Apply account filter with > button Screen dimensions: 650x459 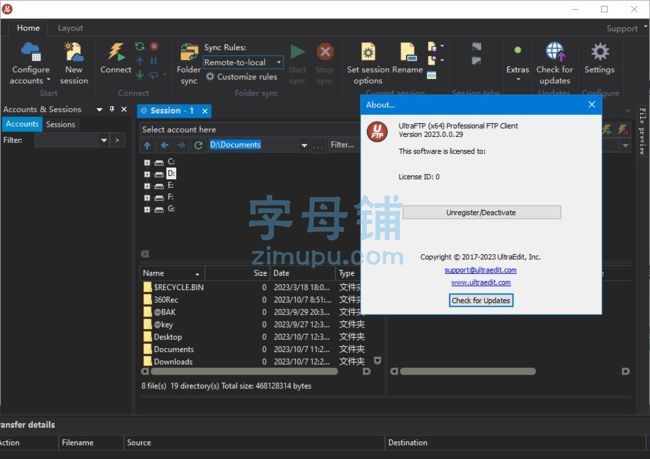click(117, 140)
